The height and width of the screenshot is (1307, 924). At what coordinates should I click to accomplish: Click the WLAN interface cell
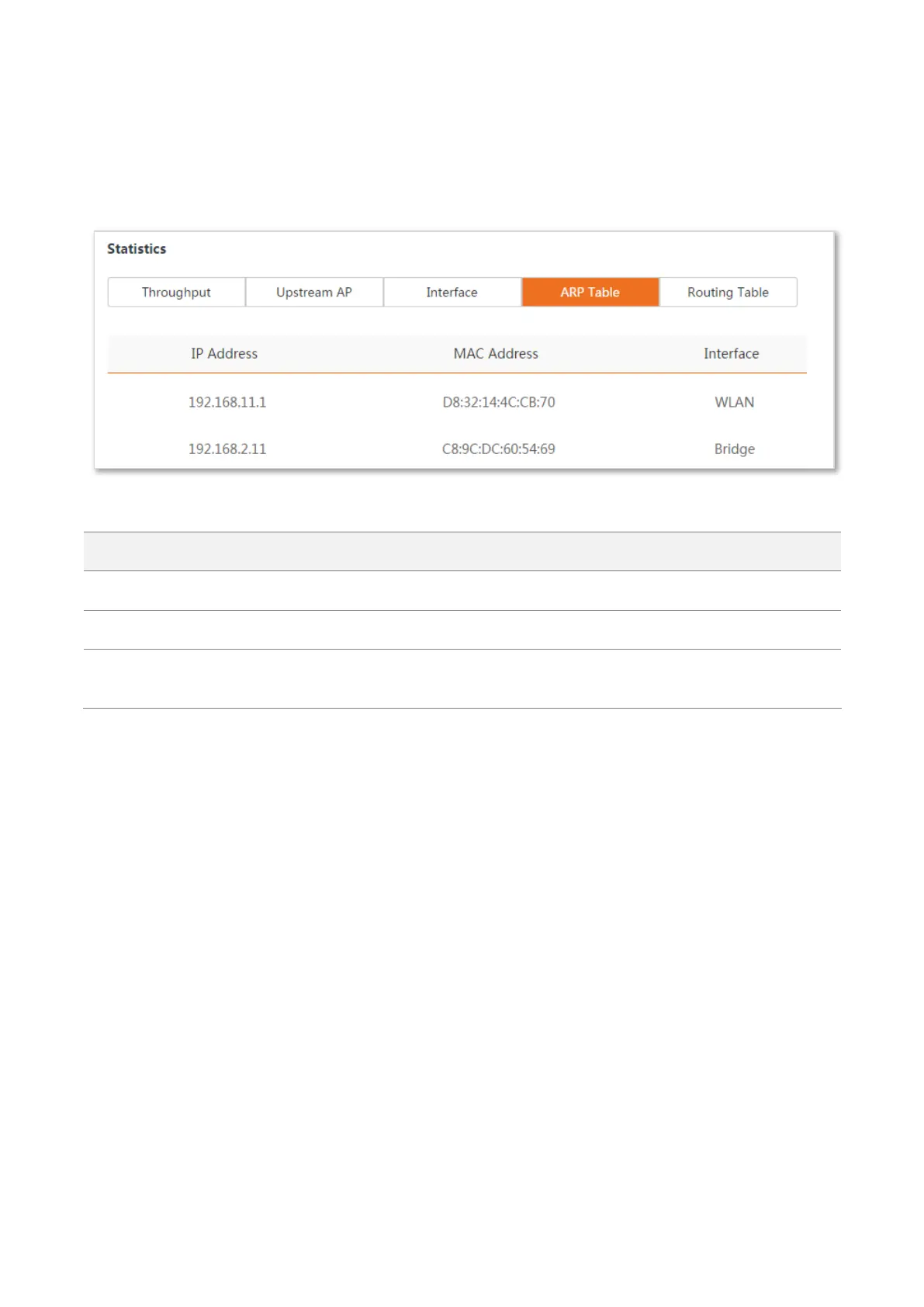tap(734, 402)
